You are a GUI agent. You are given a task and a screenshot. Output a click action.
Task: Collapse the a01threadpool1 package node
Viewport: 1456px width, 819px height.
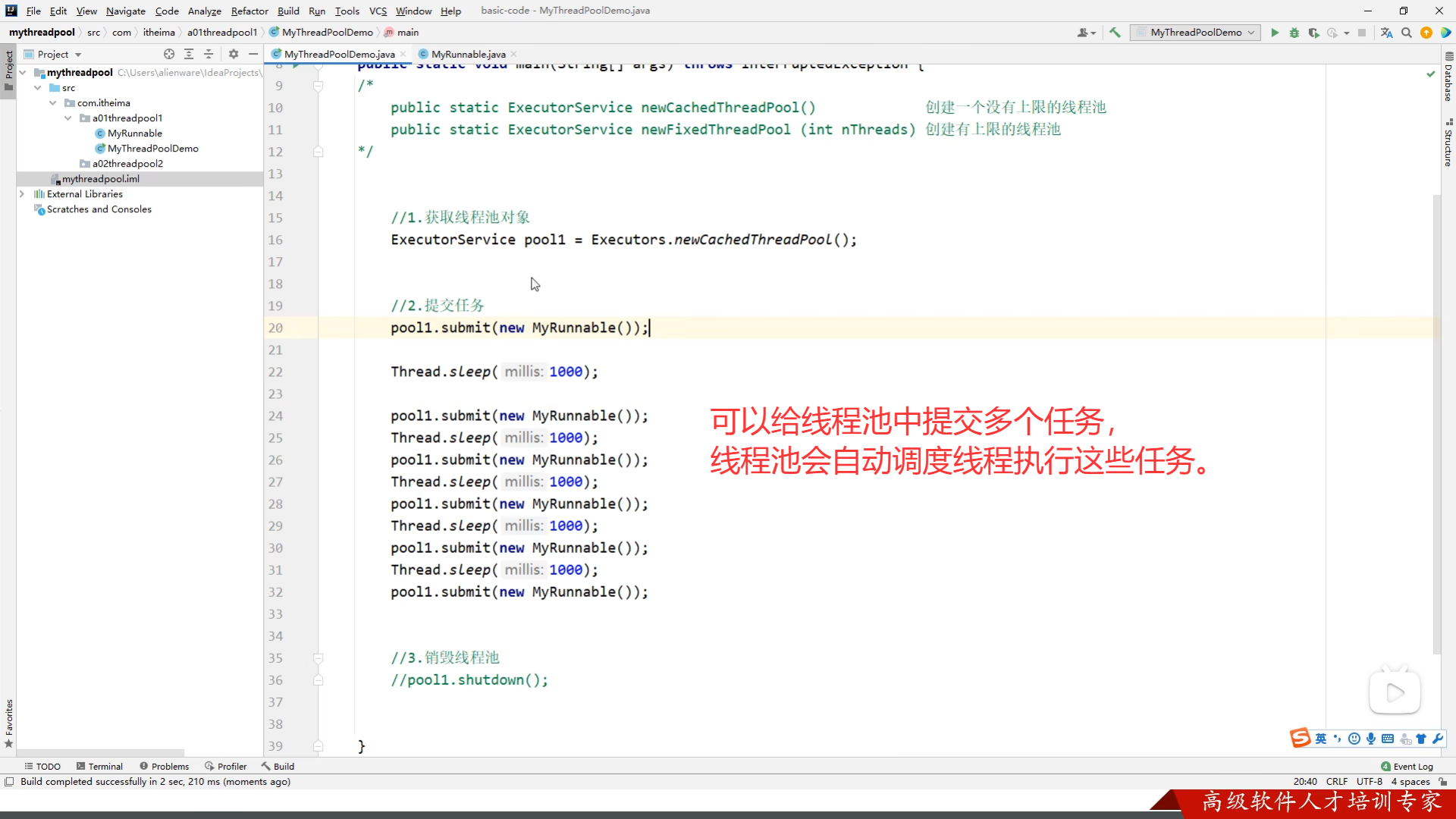coord(68,118)
